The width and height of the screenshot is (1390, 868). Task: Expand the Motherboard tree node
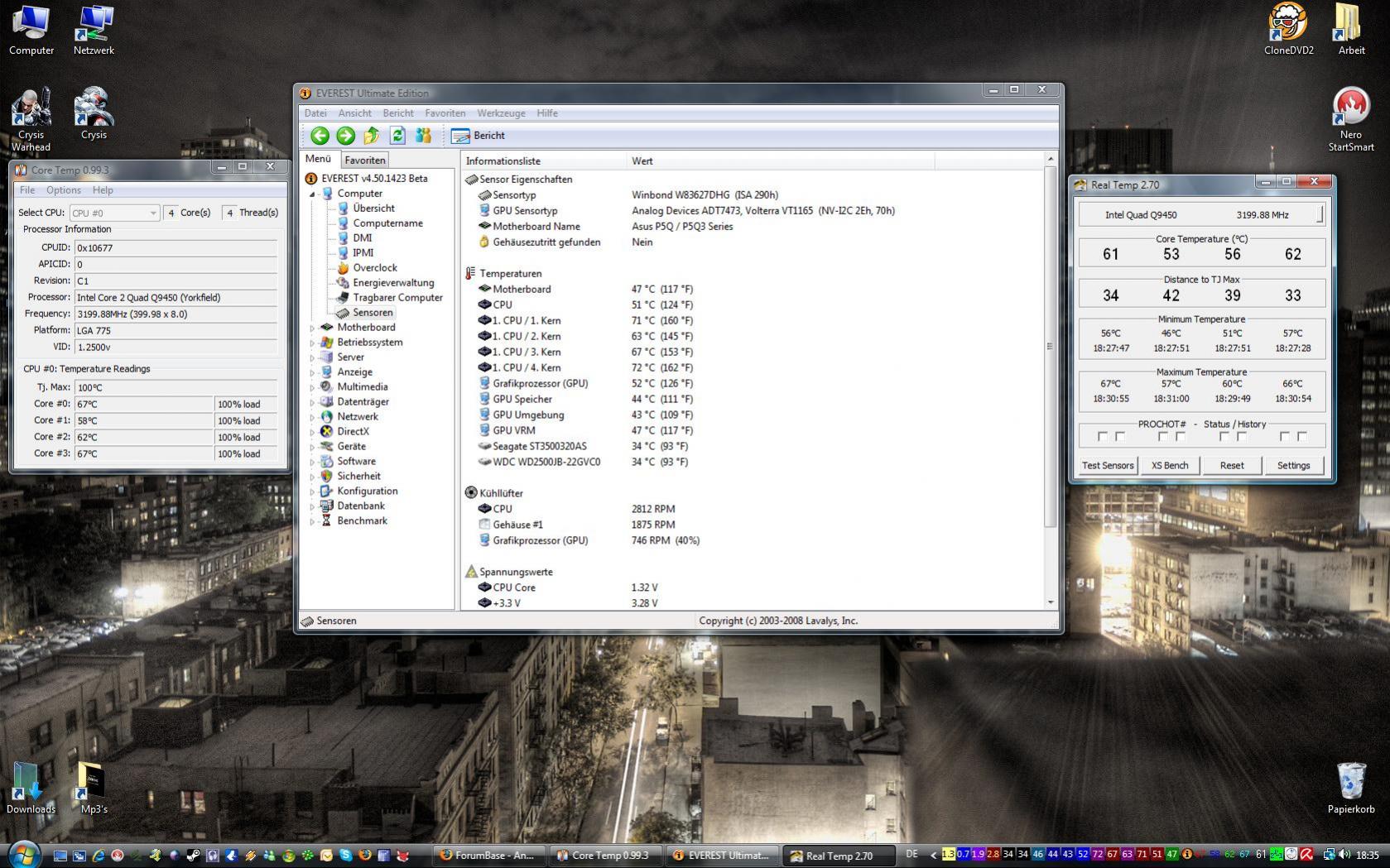click(313, 328)
